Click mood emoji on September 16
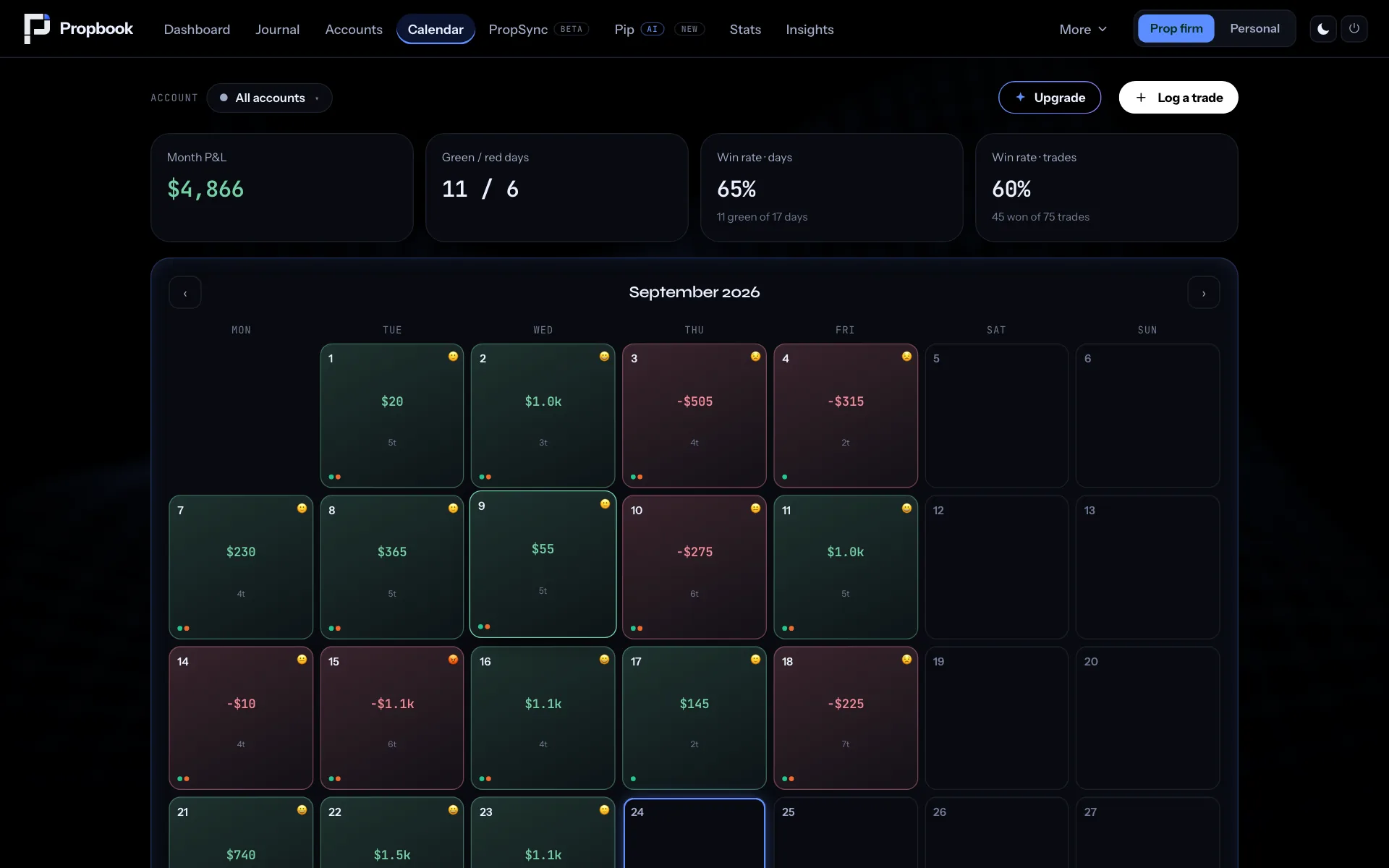The width and height of the screenshot is (1389, 868). pyautogui.click(x=604, y=660)
